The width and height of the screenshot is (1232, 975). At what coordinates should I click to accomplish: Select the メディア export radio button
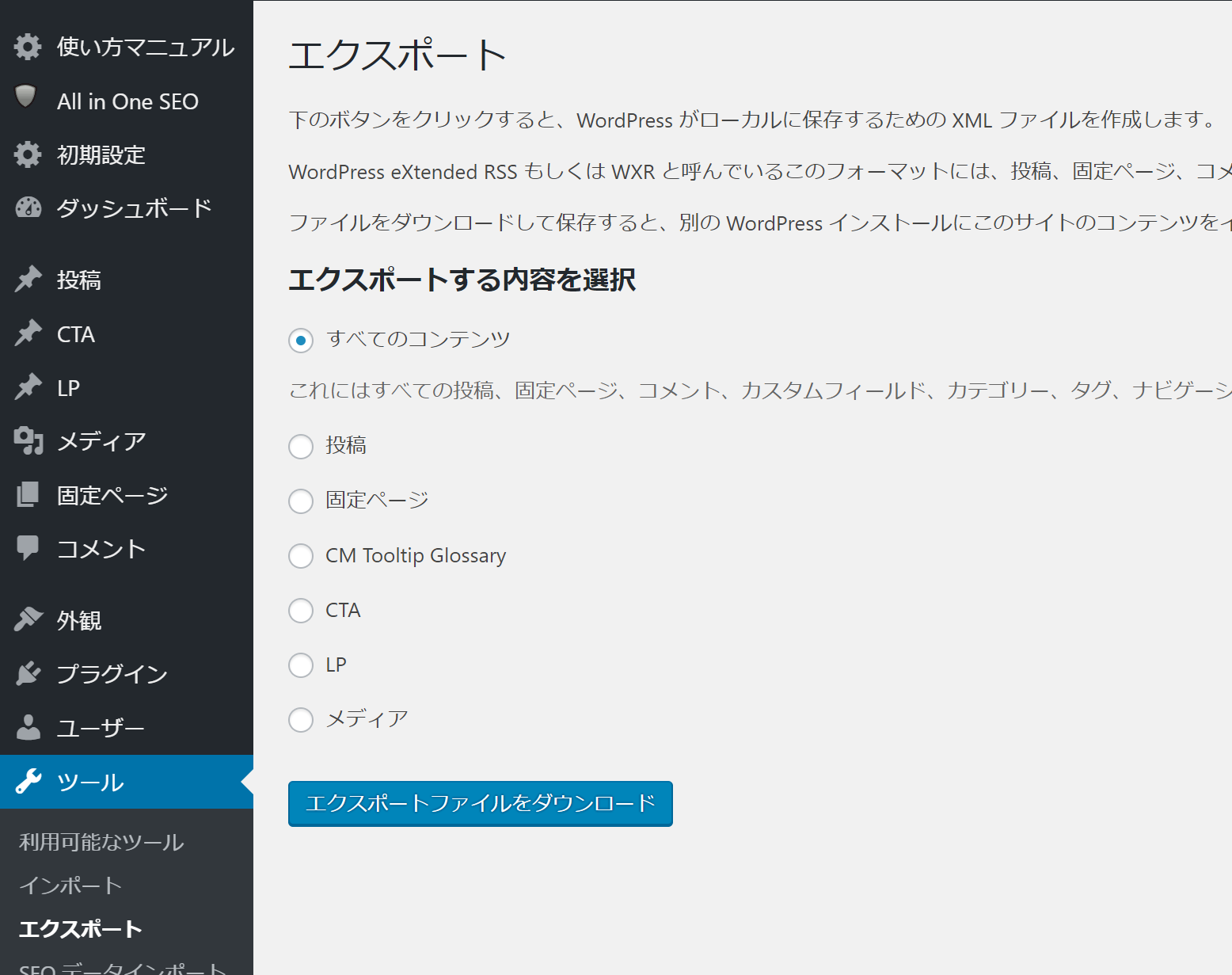(301, 720)
